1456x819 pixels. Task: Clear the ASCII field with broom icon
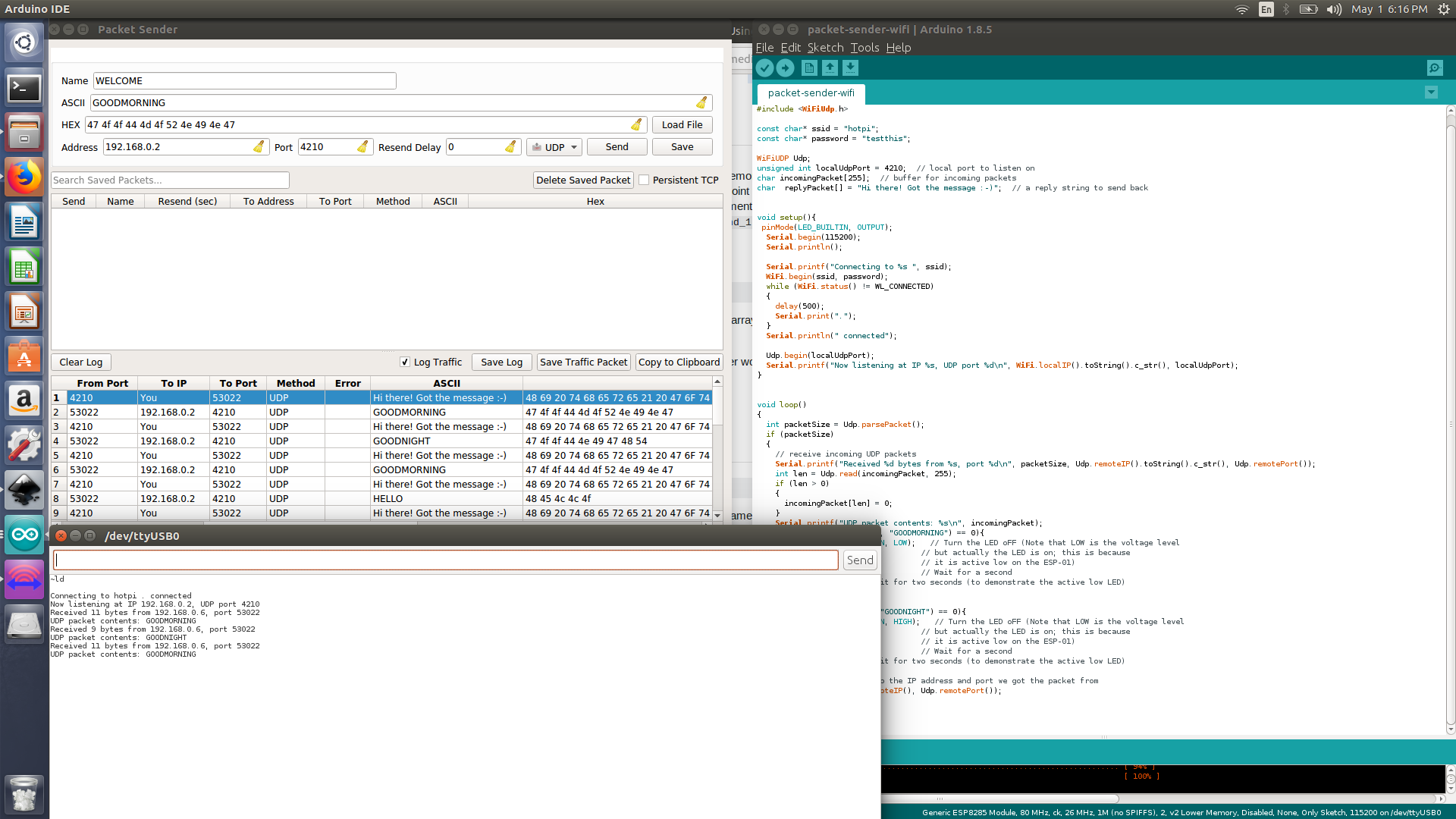701,102
